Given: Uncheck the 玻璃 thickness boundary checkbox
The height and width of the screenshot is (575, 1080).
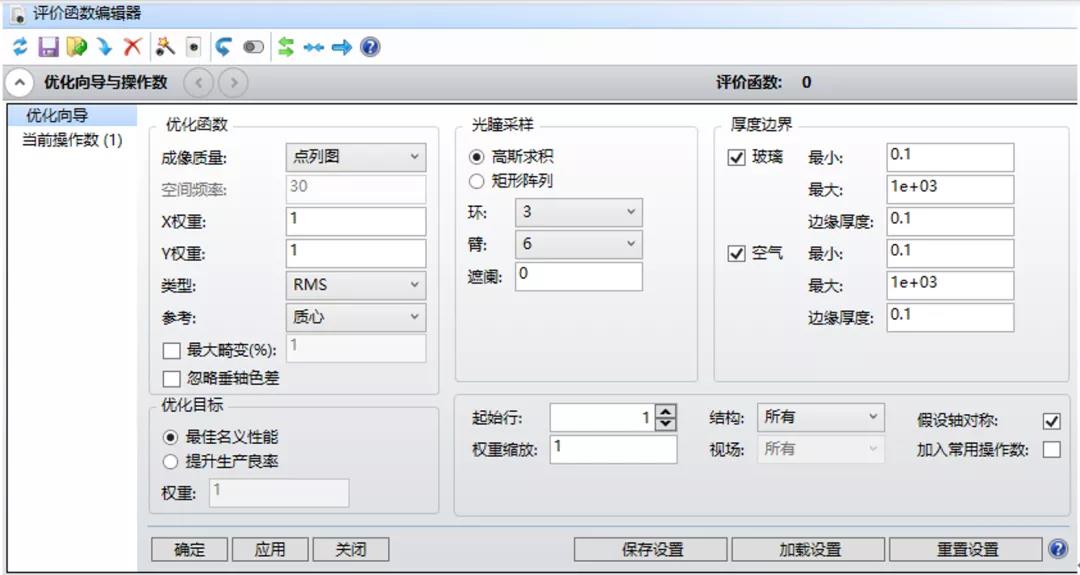Looking at the screenshot, I should point(736,158).
